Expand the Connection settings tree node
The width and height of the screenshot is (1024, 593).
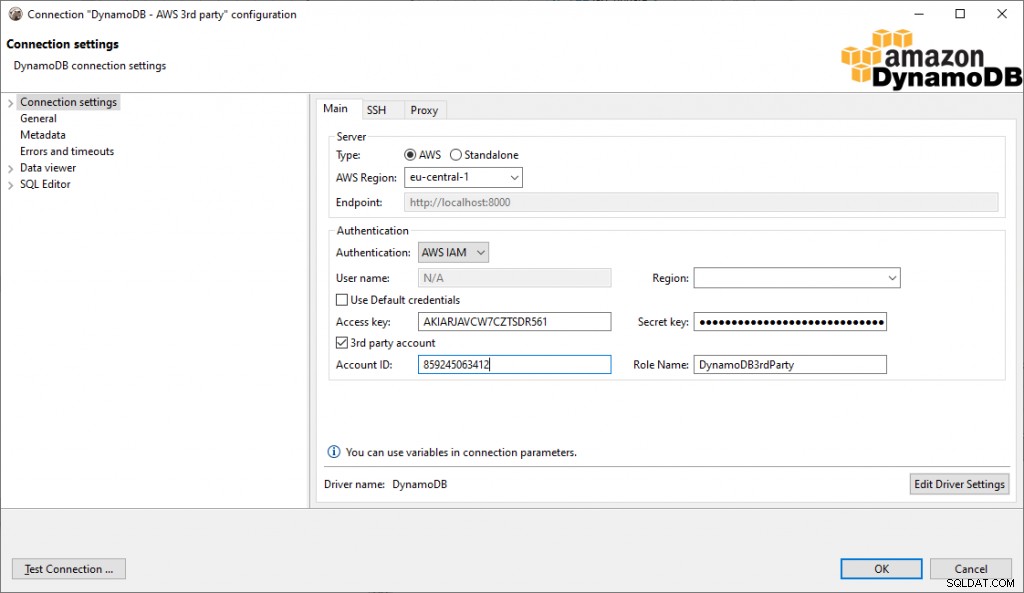(x=10, y=103)
